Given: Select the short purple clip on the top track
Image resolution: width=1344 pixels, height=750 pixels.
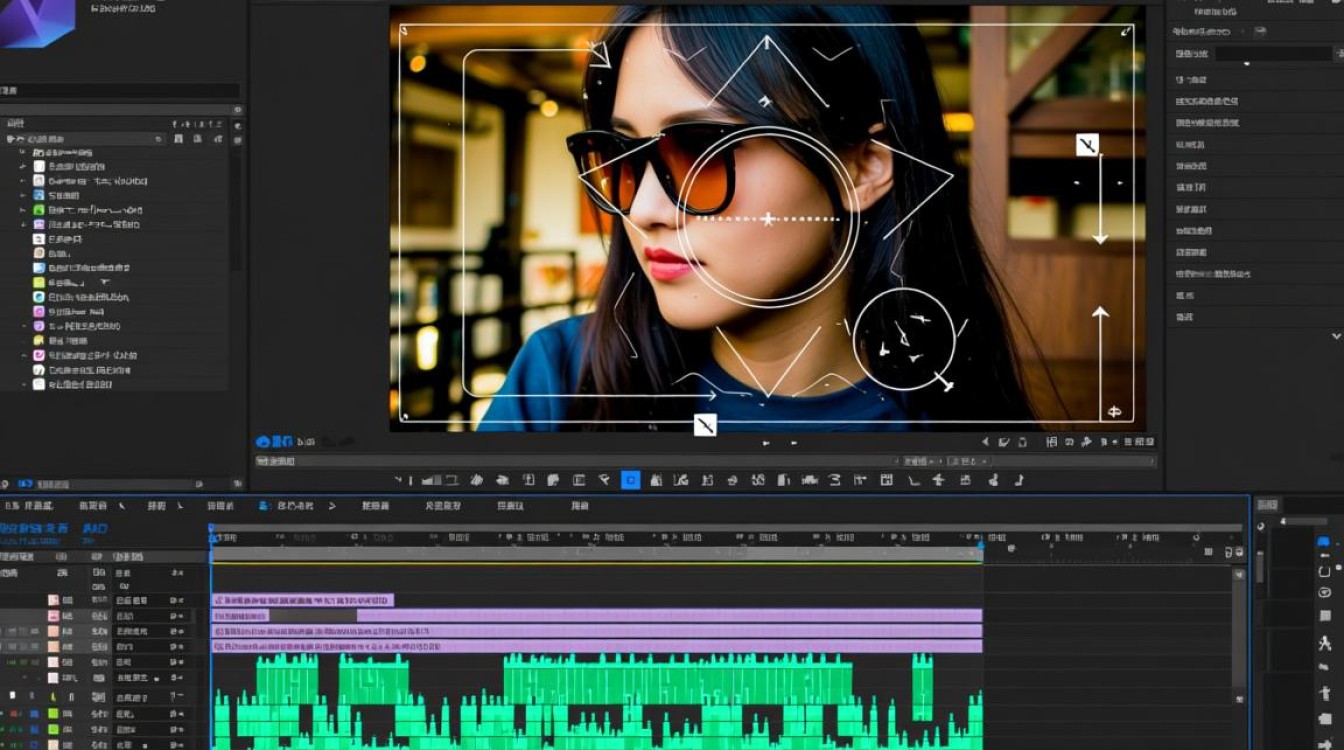Looking at the screenshot, I should (303, 600).
